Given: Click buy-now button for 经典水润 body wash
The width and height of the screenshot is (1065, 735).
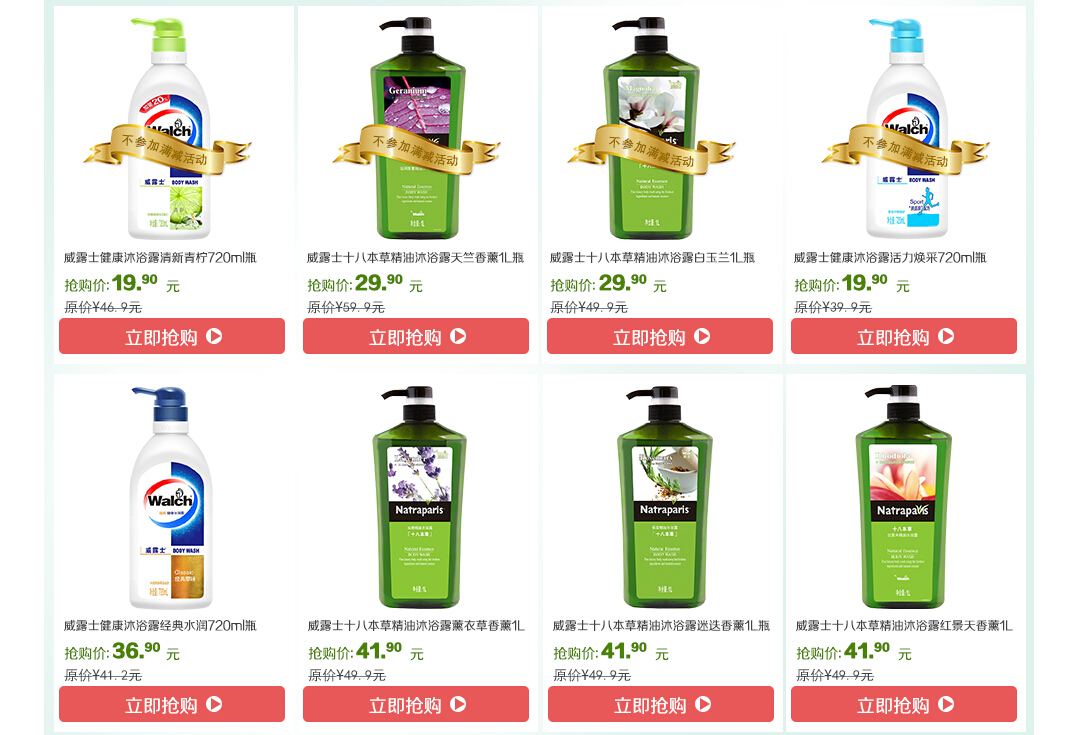Looking at the screenshot, I should pos(172,704).
